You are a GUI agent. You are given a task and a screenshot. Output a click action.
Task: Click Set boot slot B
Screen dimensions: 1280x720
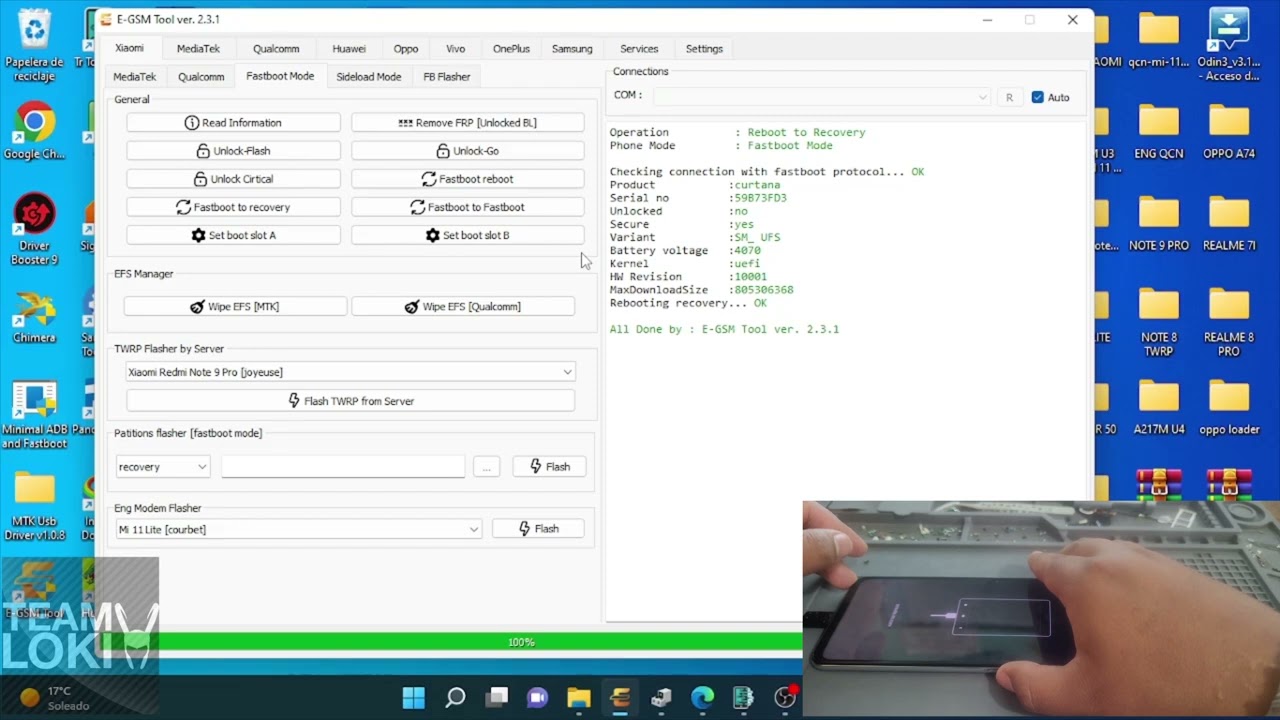click(x=467, y=235)
